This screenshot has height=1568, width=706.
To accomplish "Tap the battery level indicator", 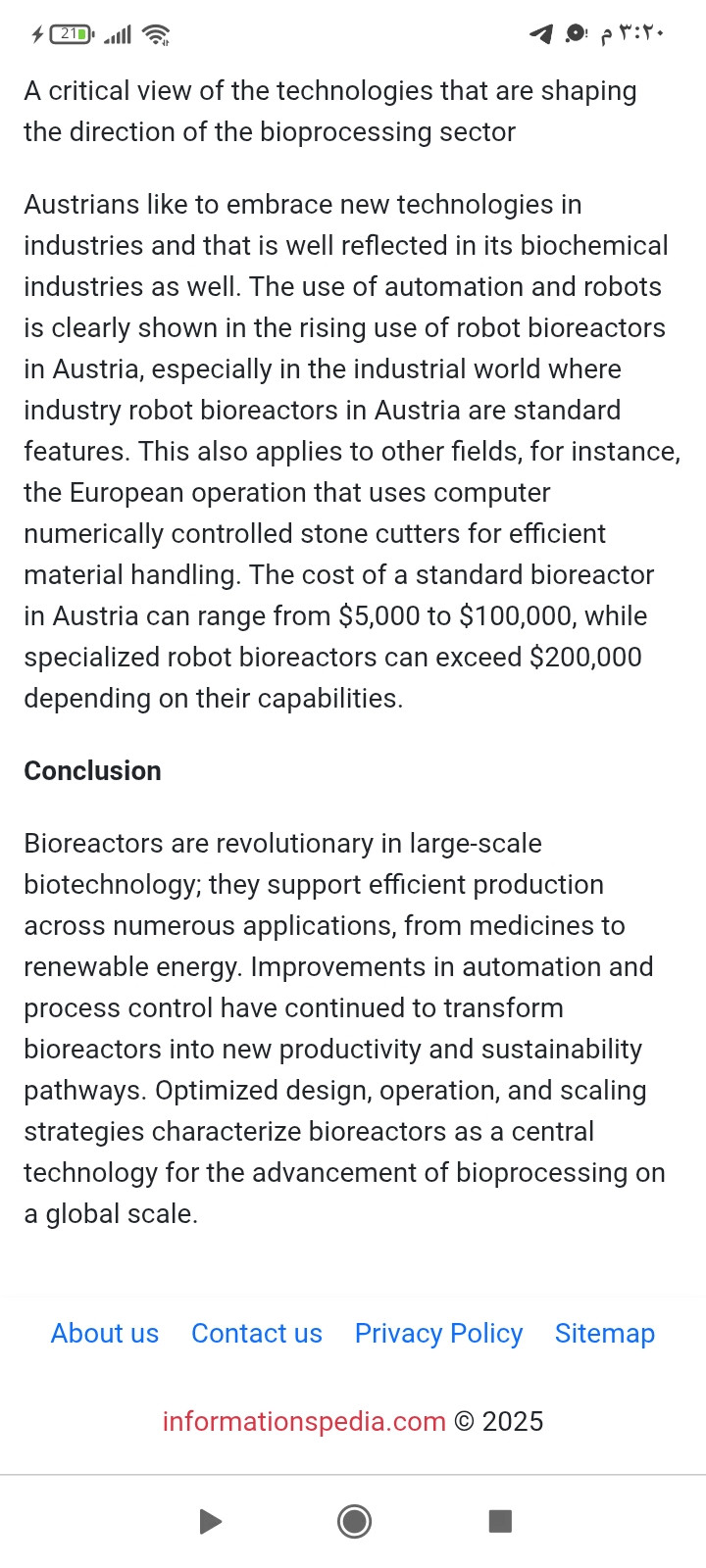I will (x=72, y=34).
